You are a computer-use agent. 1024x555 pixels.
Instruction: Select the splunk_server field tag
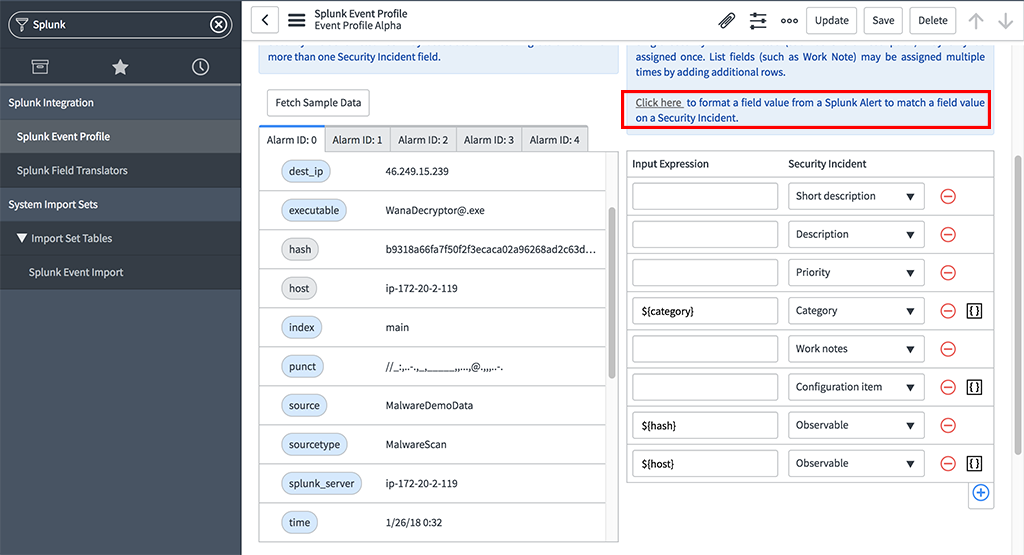tap(321, 483)
